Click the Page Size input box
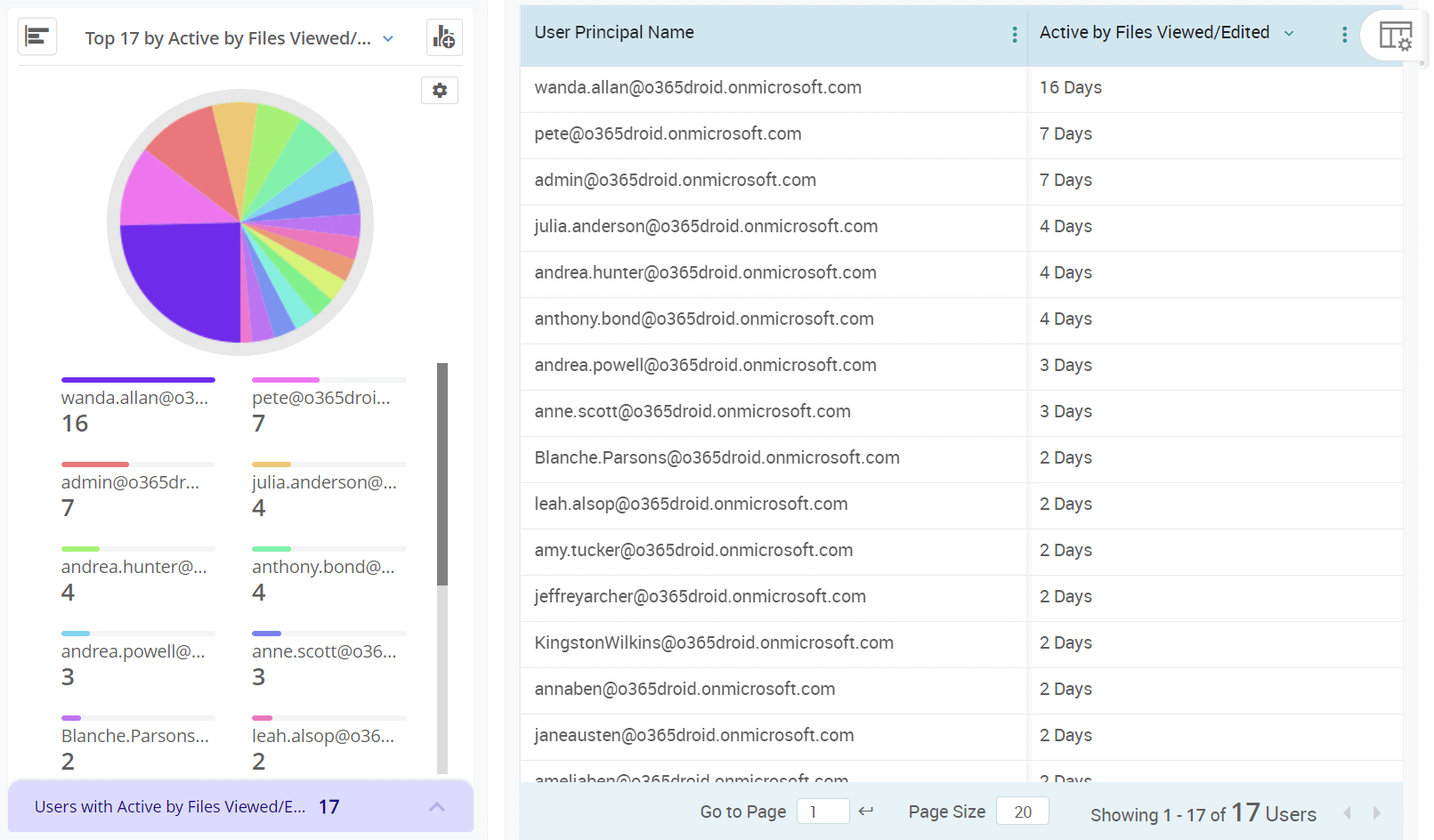The width and height of the screenshot is (1434, 840). coord(1022,811)
